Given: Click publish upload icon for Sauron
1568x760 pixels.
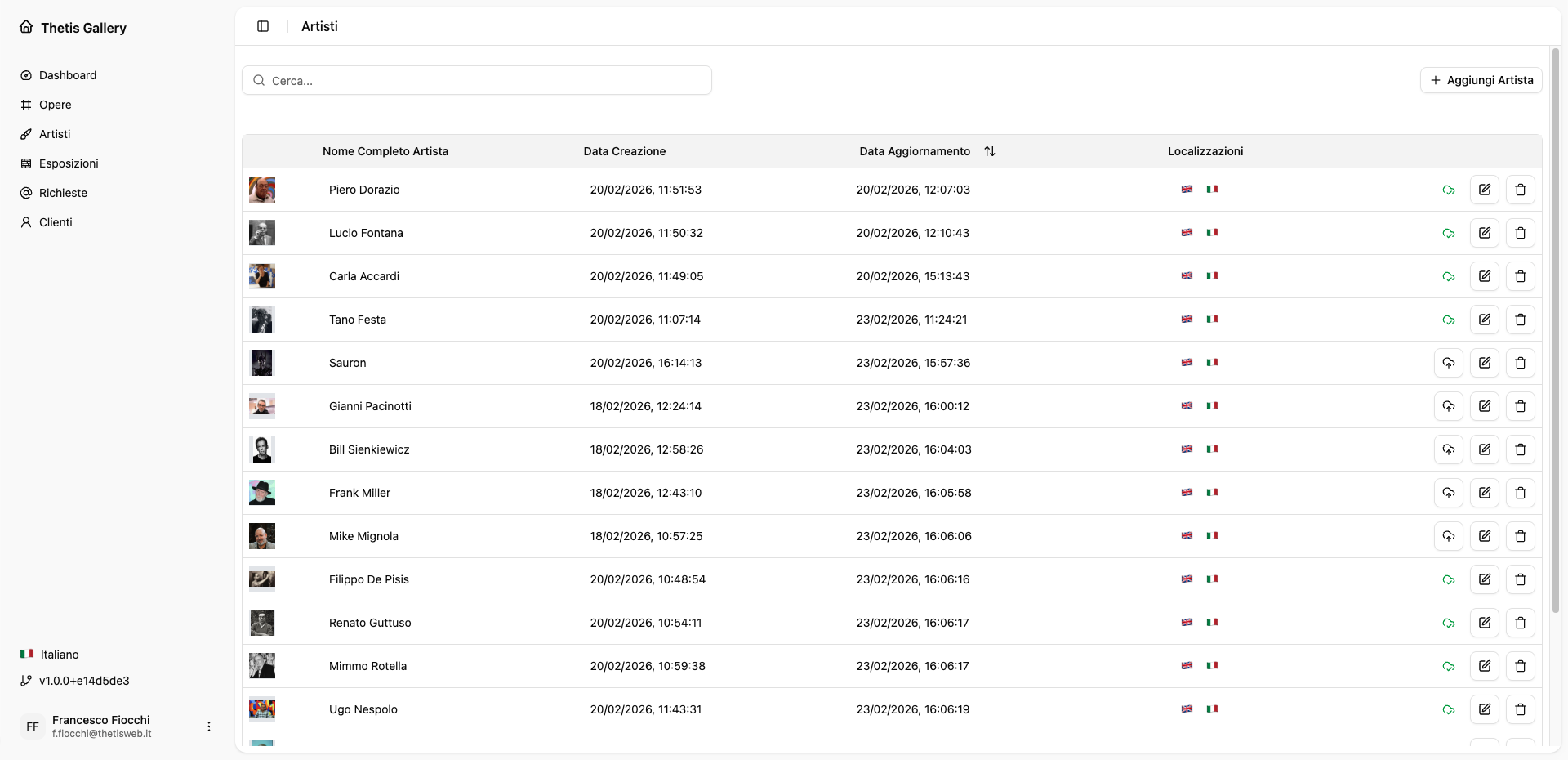Looking at the screenshot, I should click(1448, 363).
